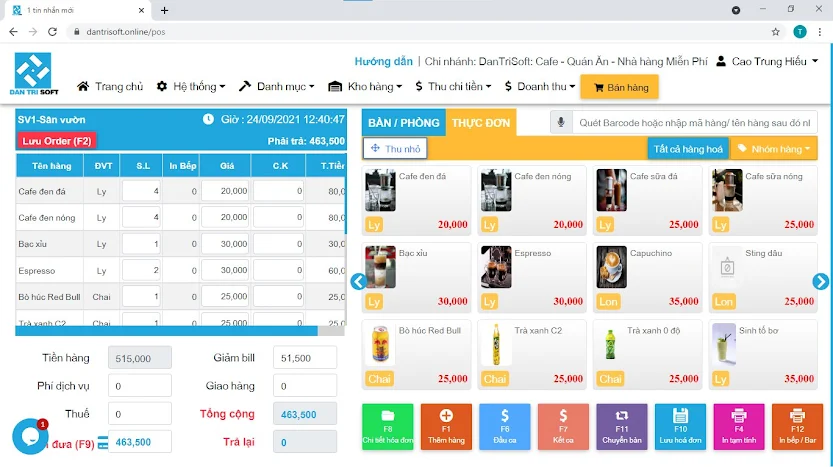Go to Trang chủ
Screen dimensions: 833x467
click(x=110, y=86)
